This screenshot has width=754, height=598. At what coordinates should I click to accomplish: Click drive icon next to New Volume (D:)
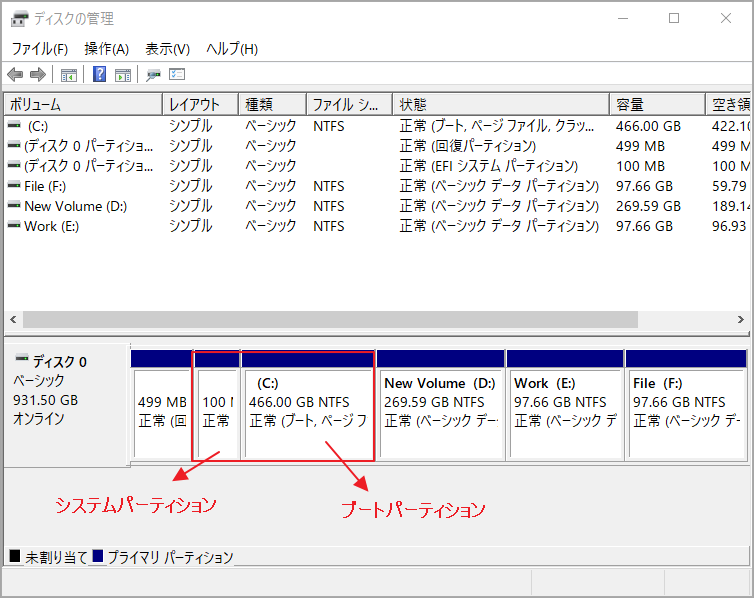(14, 205)
